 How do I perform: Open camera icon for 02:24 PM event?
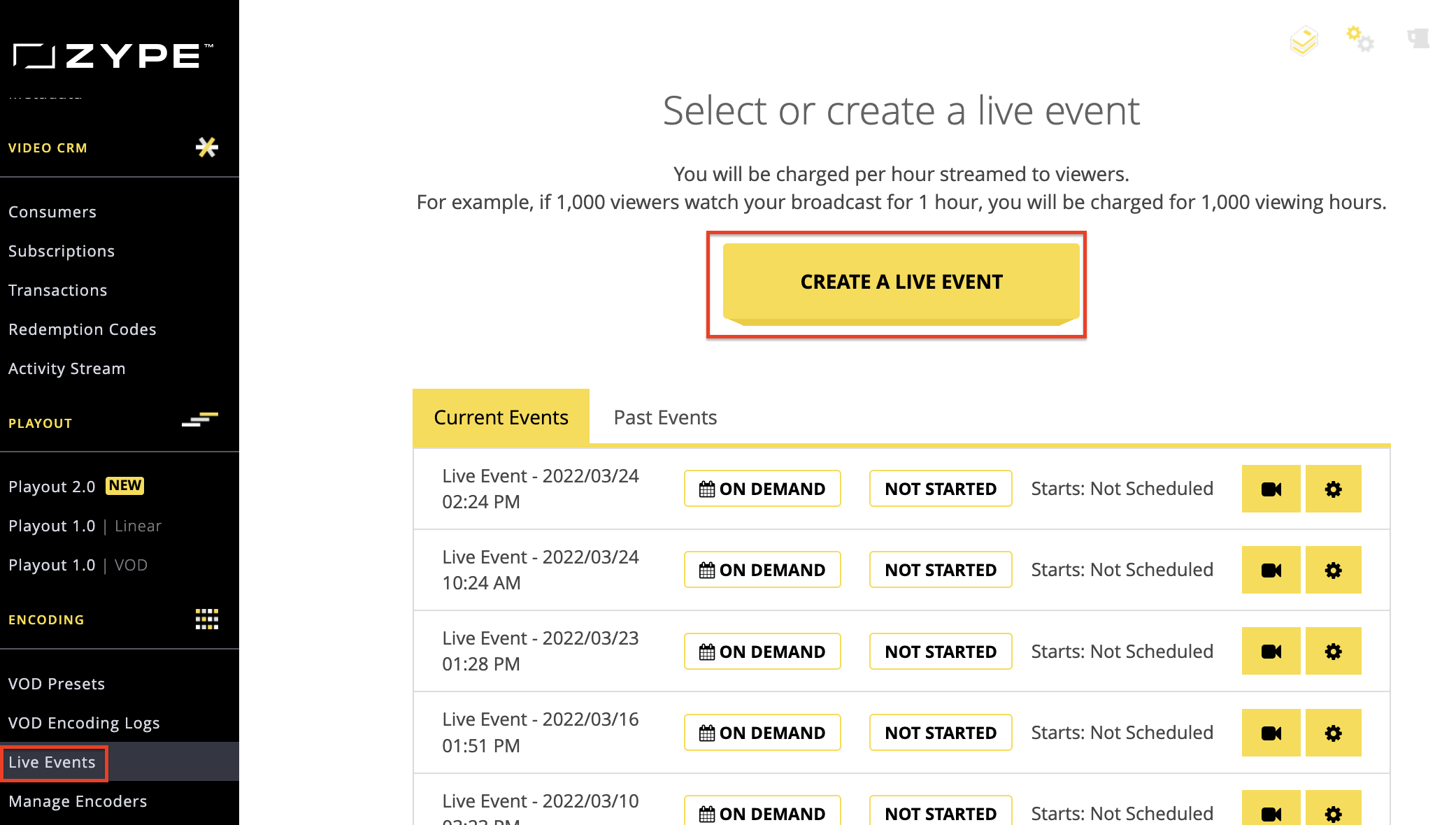point(1271,489)
